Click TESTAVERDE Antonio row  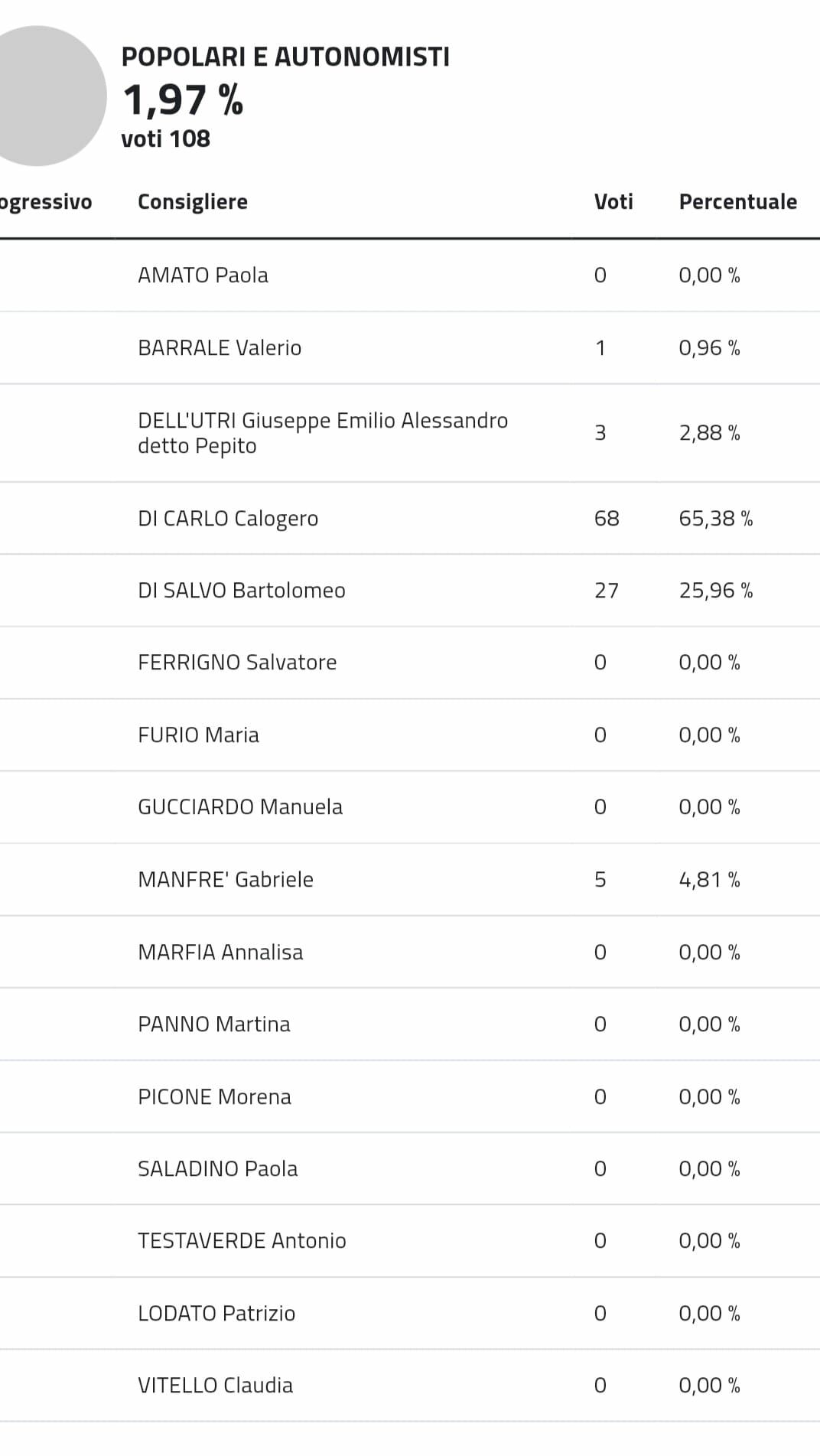(410, 1241)
